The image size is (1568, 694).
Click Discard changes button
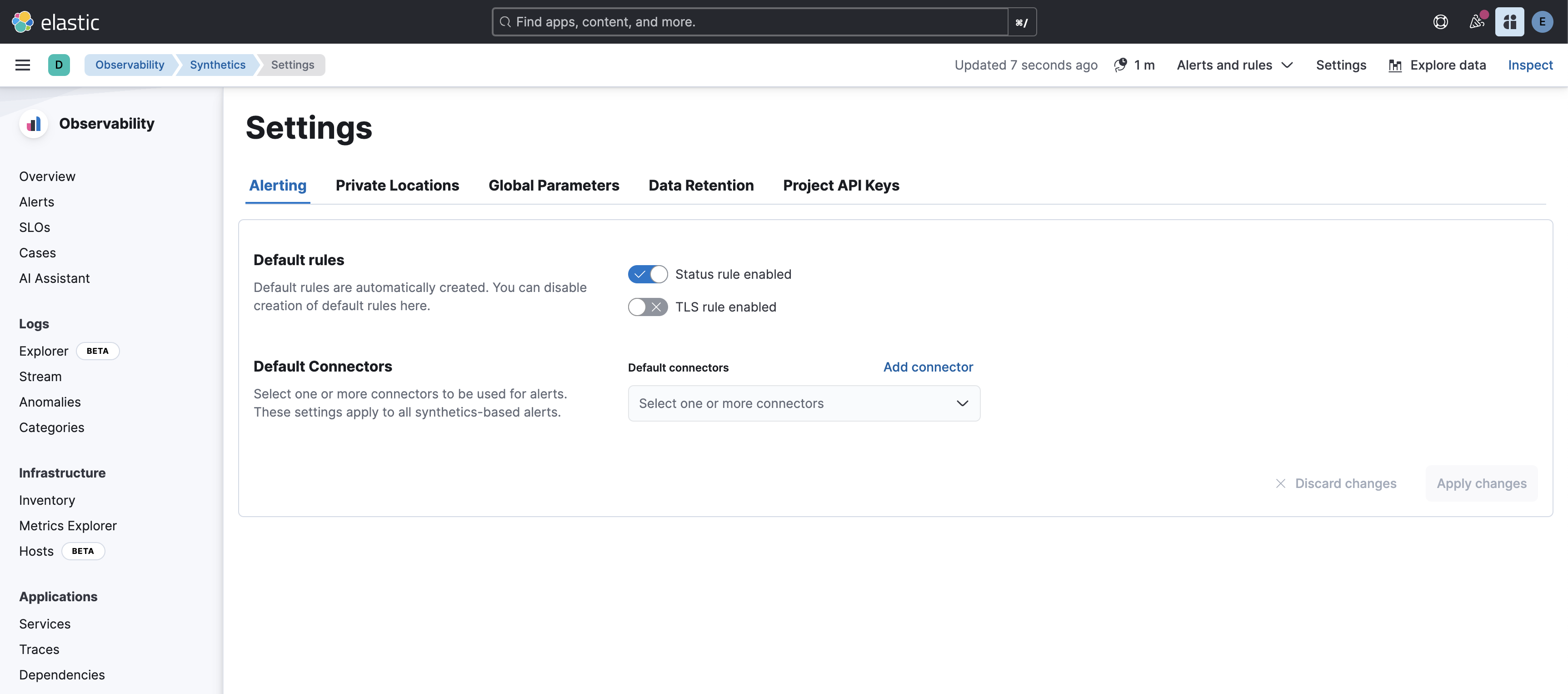coord(1336,483)
